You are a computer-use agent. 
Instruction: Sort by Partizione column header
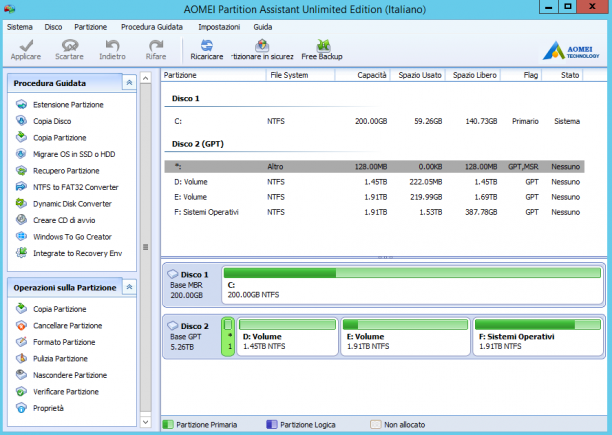213,75
